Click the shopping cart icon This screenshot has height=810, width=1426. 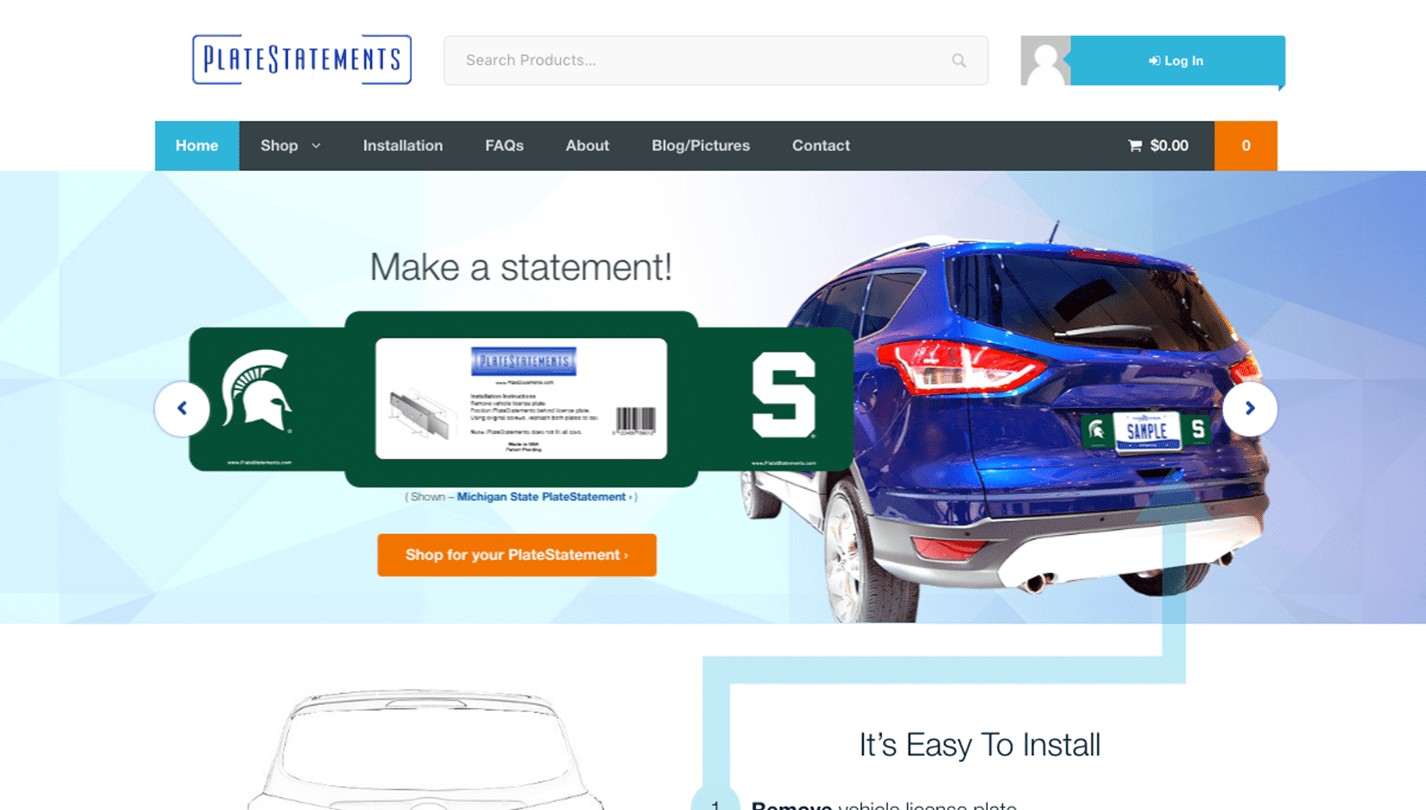point(1135,146)
